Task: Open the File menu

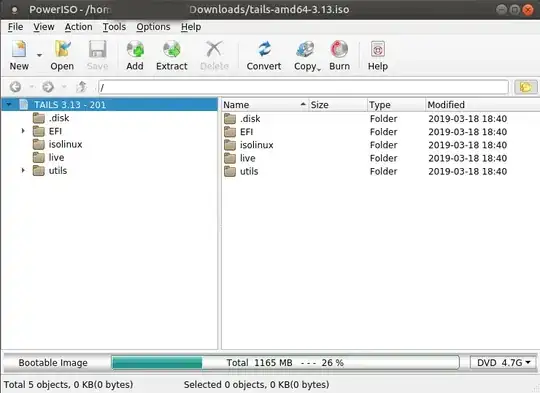Action: pyautogui.click(x=15, y=27)
